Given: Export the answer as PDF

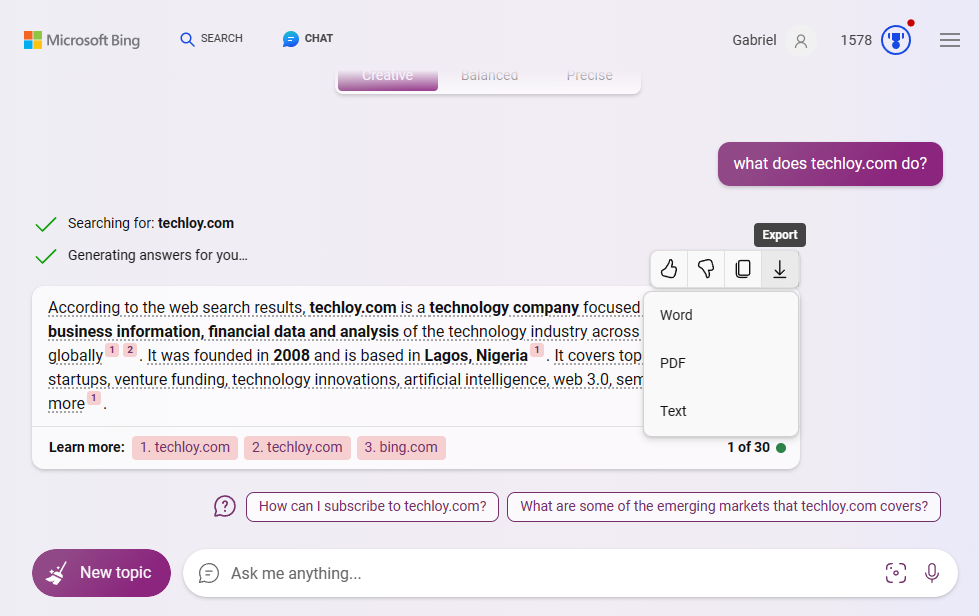Looking at the screenshot, I should click(721, 363).
